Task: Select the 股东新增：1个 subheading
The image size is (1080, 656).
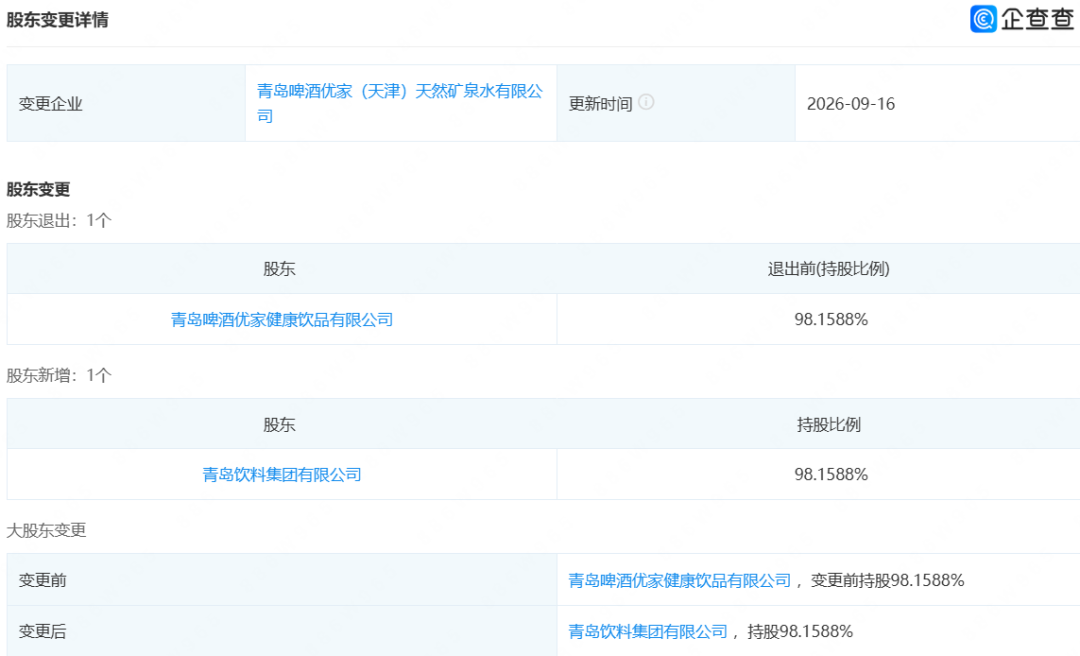Action: click(59, 376)
